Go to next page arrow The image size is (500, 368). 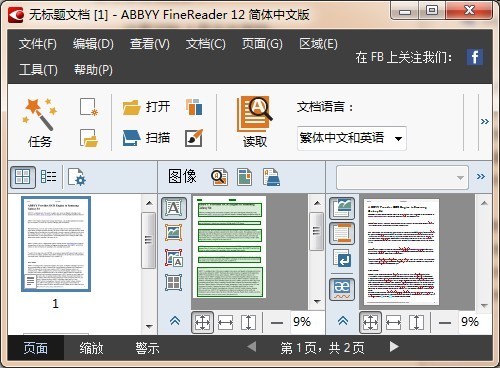click(394, 347)
